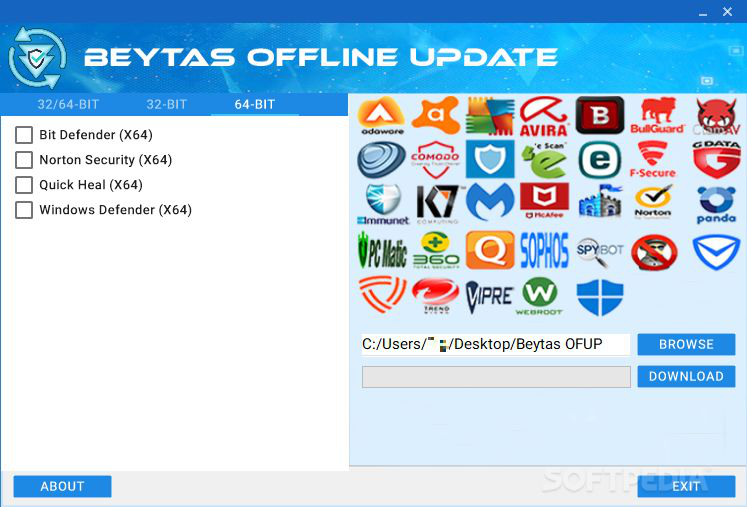Switch to the 32/64-BIT tab
Screen dimensions: 747x507
tap(68, 104)
